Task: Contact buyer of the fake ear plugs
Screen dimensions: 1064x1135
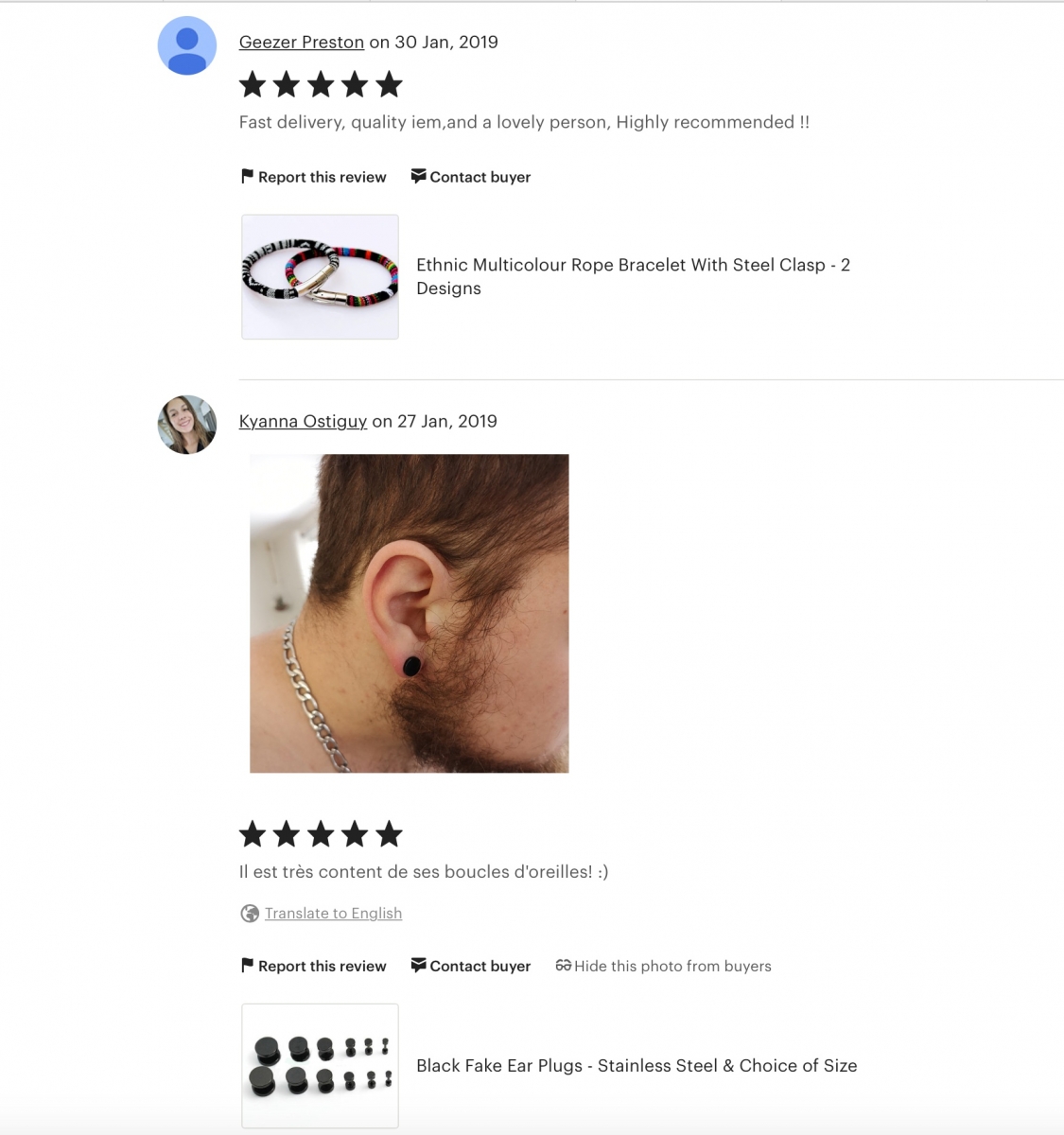Action: [471, 966]
